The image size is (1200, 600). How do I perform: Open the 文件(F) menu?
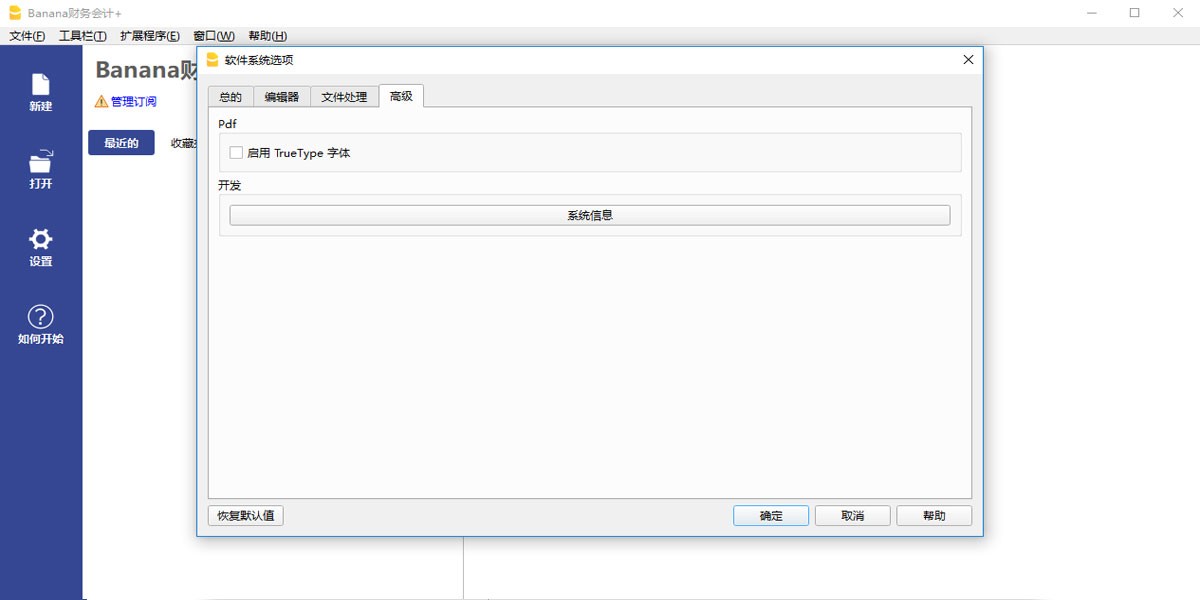click(x=27, y=36)
